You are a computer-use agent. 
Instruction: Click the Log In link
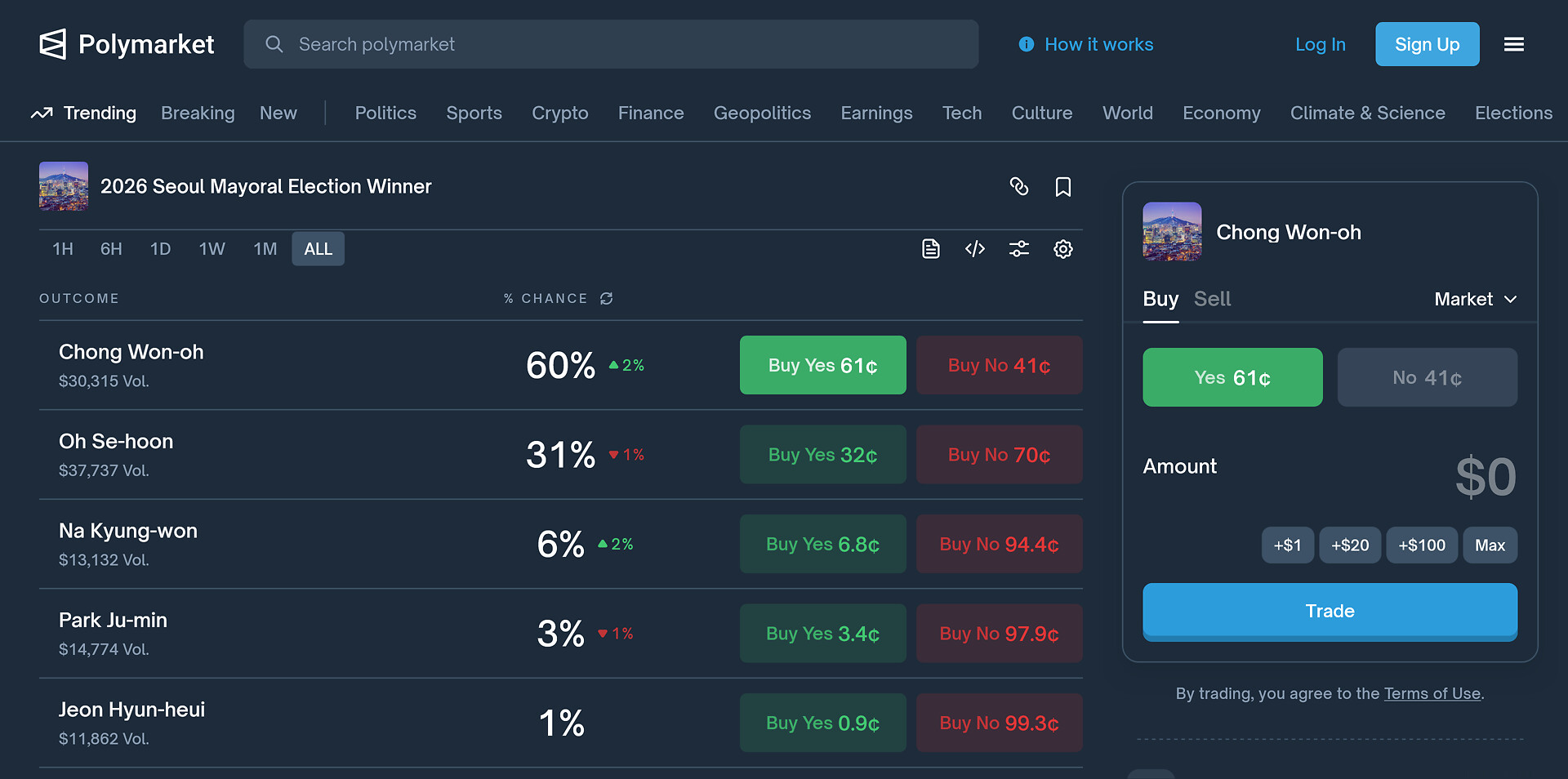click(x=1321, y=44)
